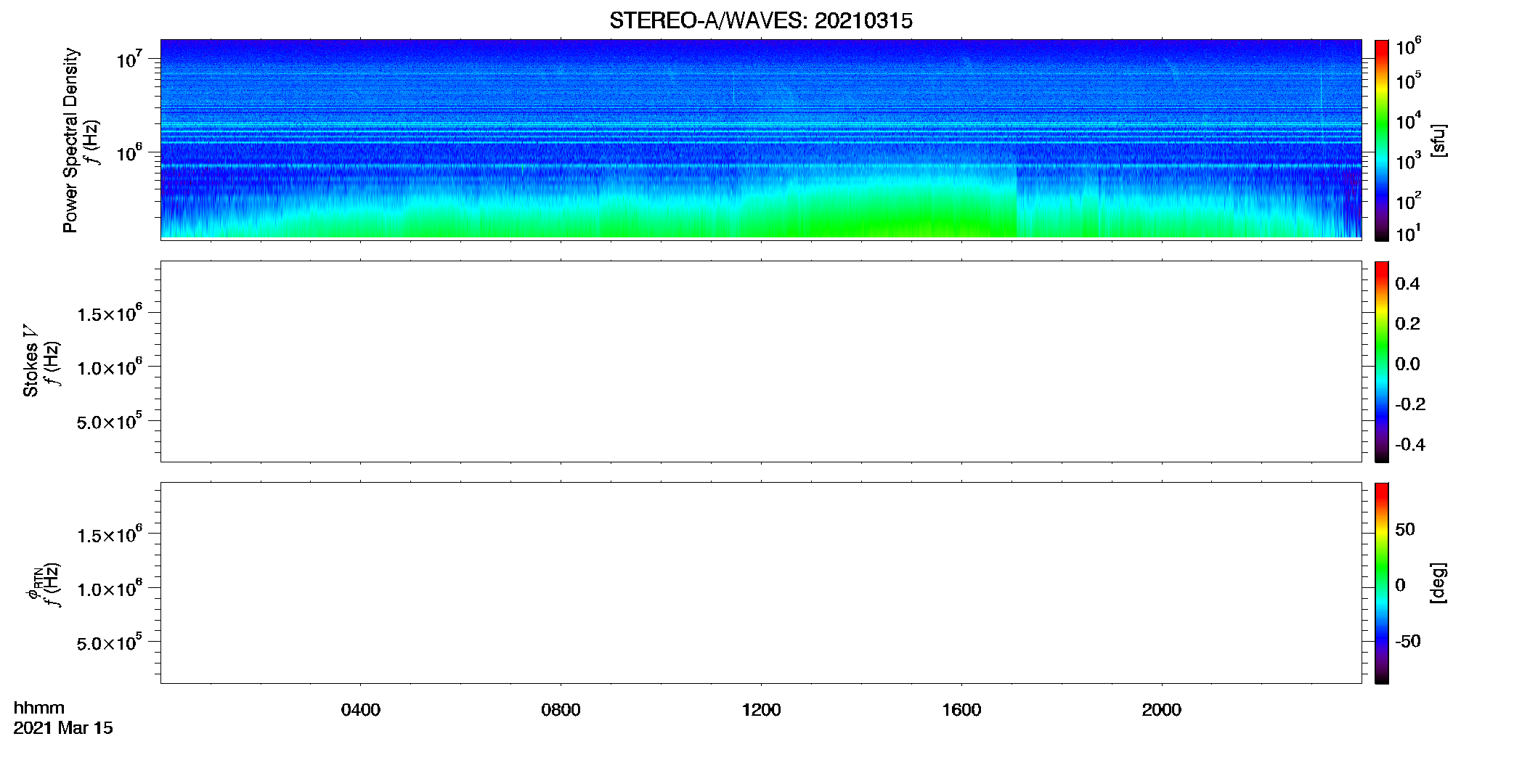This screenshot has height=784, width=1522.
Task: Click the 0800 time tick label
Action: [561, 710]
